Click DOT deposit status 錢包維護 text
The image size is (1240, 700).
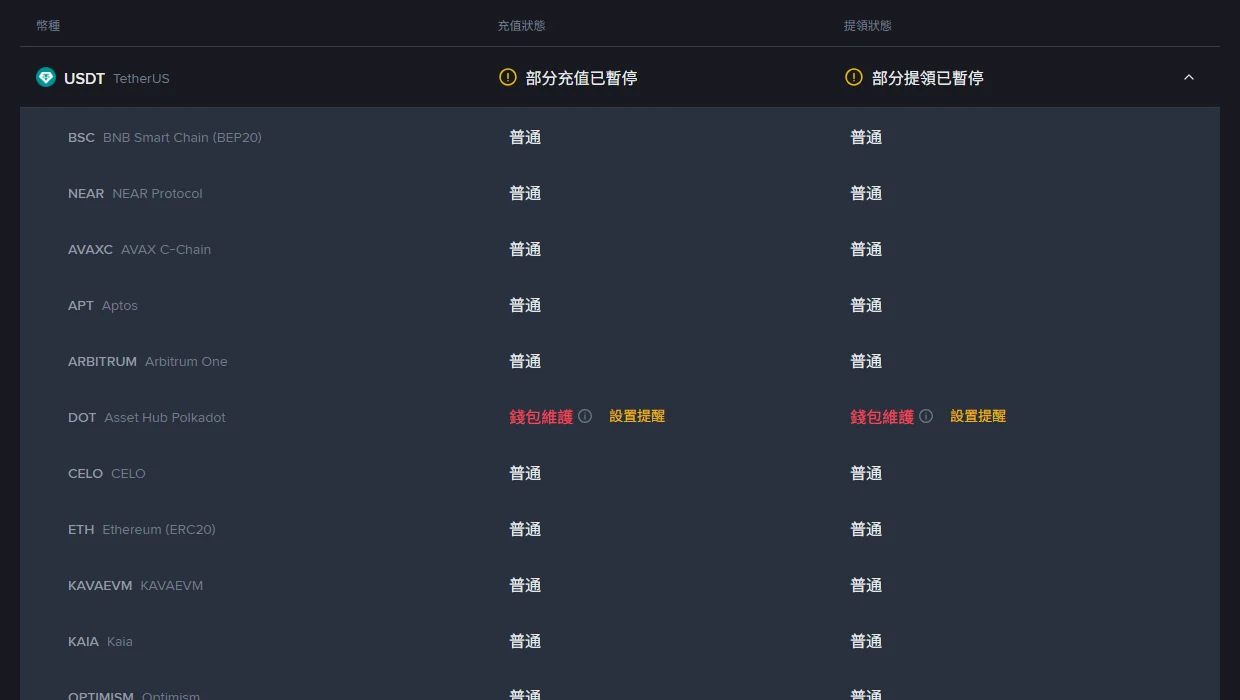coord(541,417)
